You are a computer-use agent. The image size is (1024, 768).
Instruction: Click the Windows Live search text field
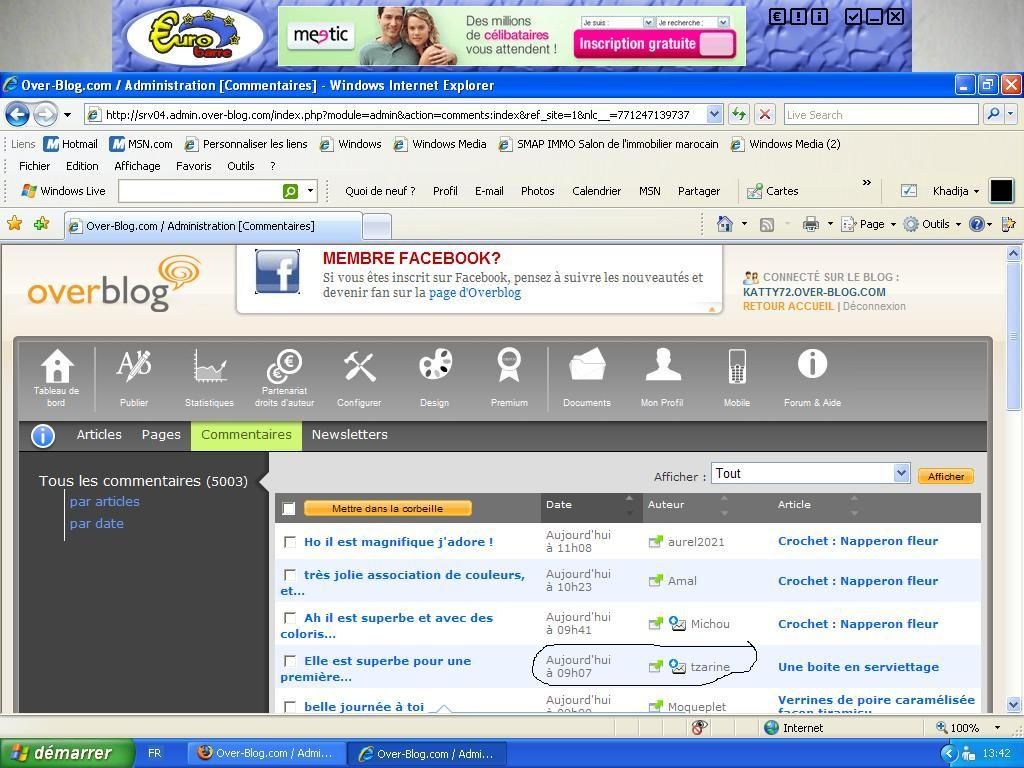coord(200,191)
